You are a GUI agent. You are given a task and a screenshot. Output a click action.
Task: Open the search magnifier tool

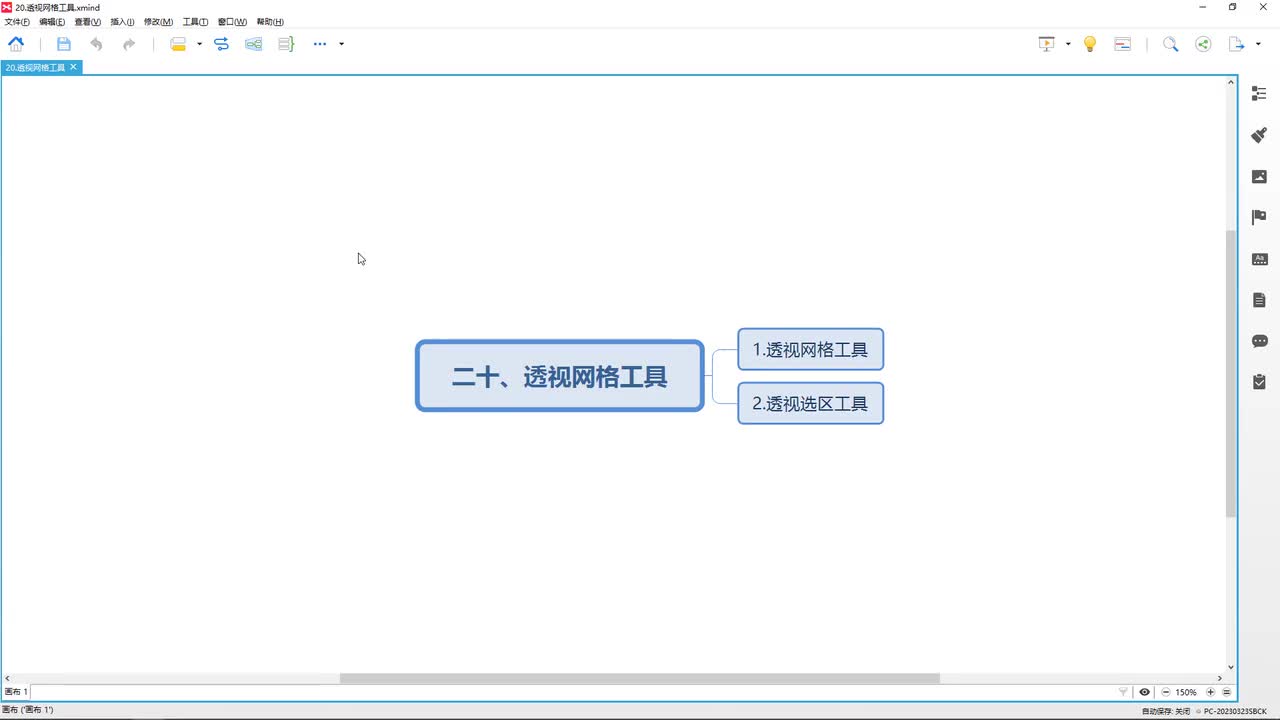point(1170,44)
